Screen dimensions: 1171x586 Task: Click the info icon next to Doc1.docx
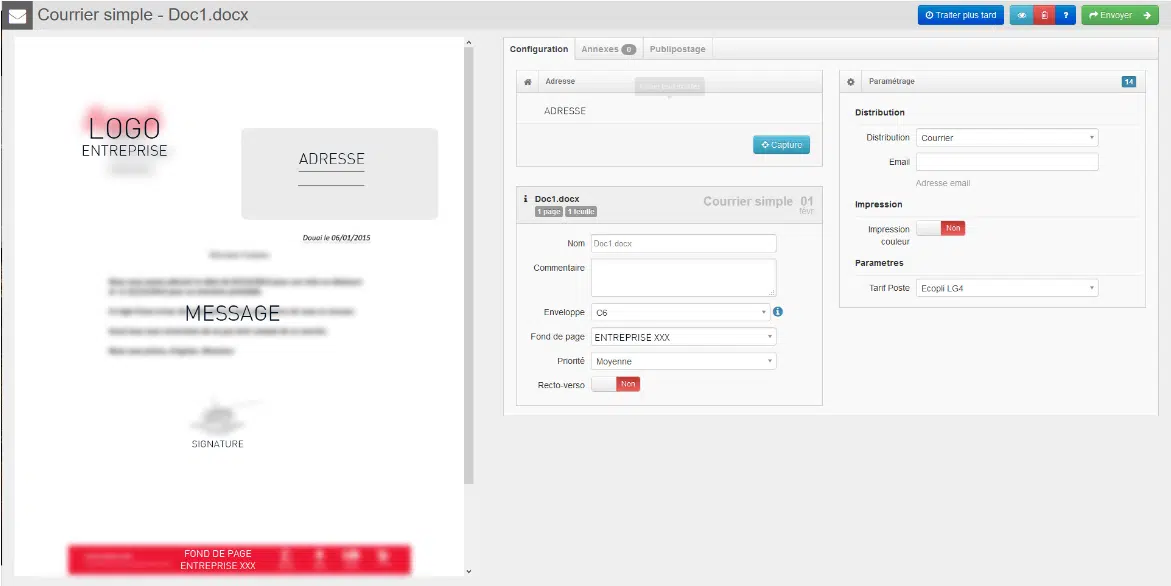coord(526,199)
